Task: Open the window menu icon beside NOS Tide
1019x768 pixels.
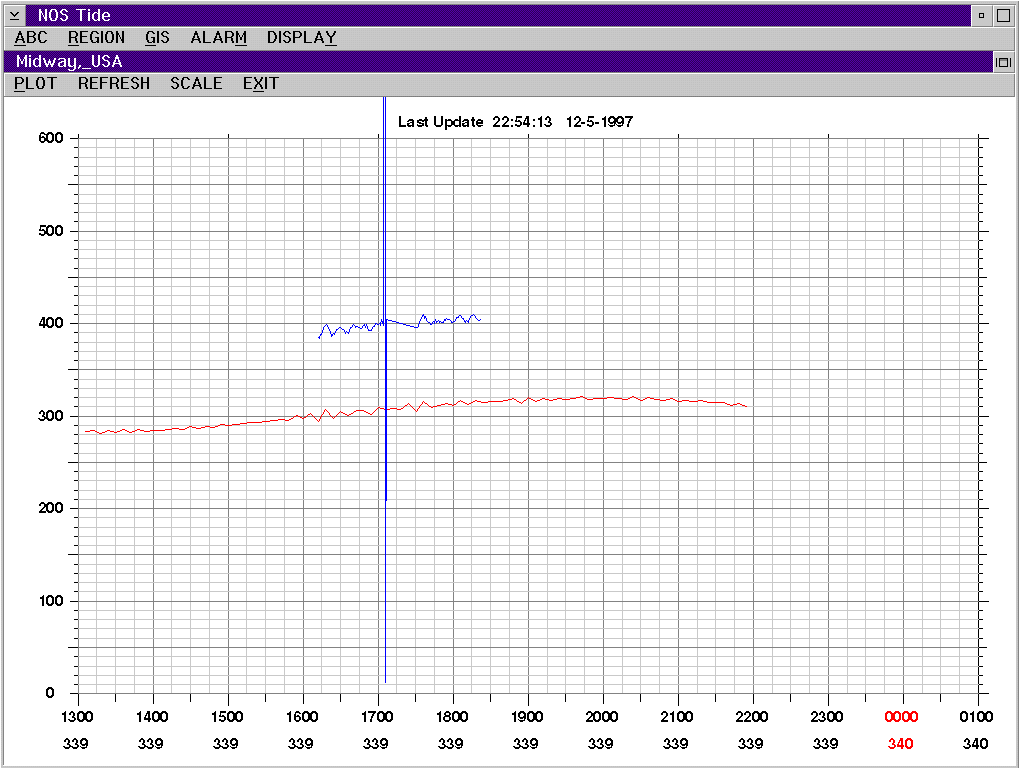Action: pyautogui.click(x=14, y=15)
